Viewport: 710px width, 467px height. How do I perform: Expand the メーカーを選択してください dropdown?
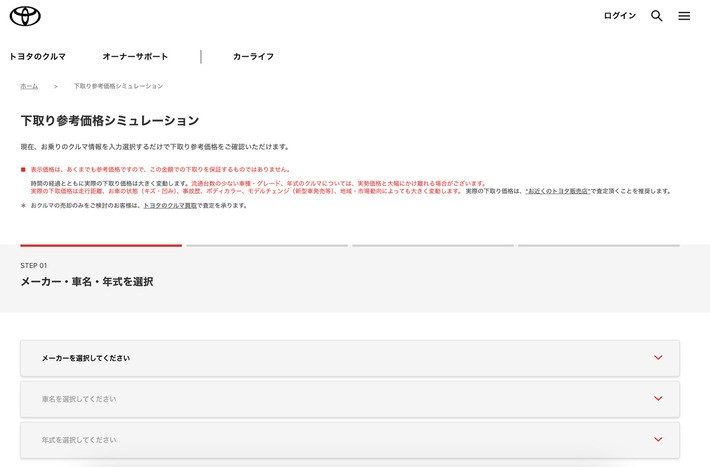point(350,358)
